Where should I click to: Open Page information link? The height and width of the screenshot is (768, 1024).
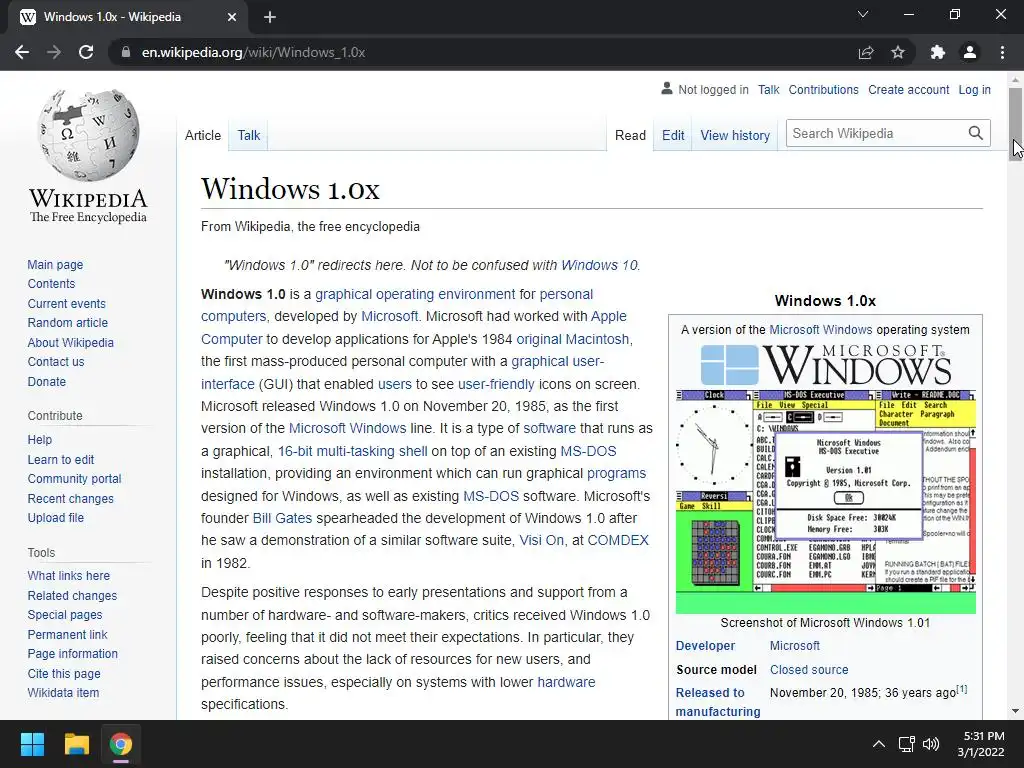[72, 654]
